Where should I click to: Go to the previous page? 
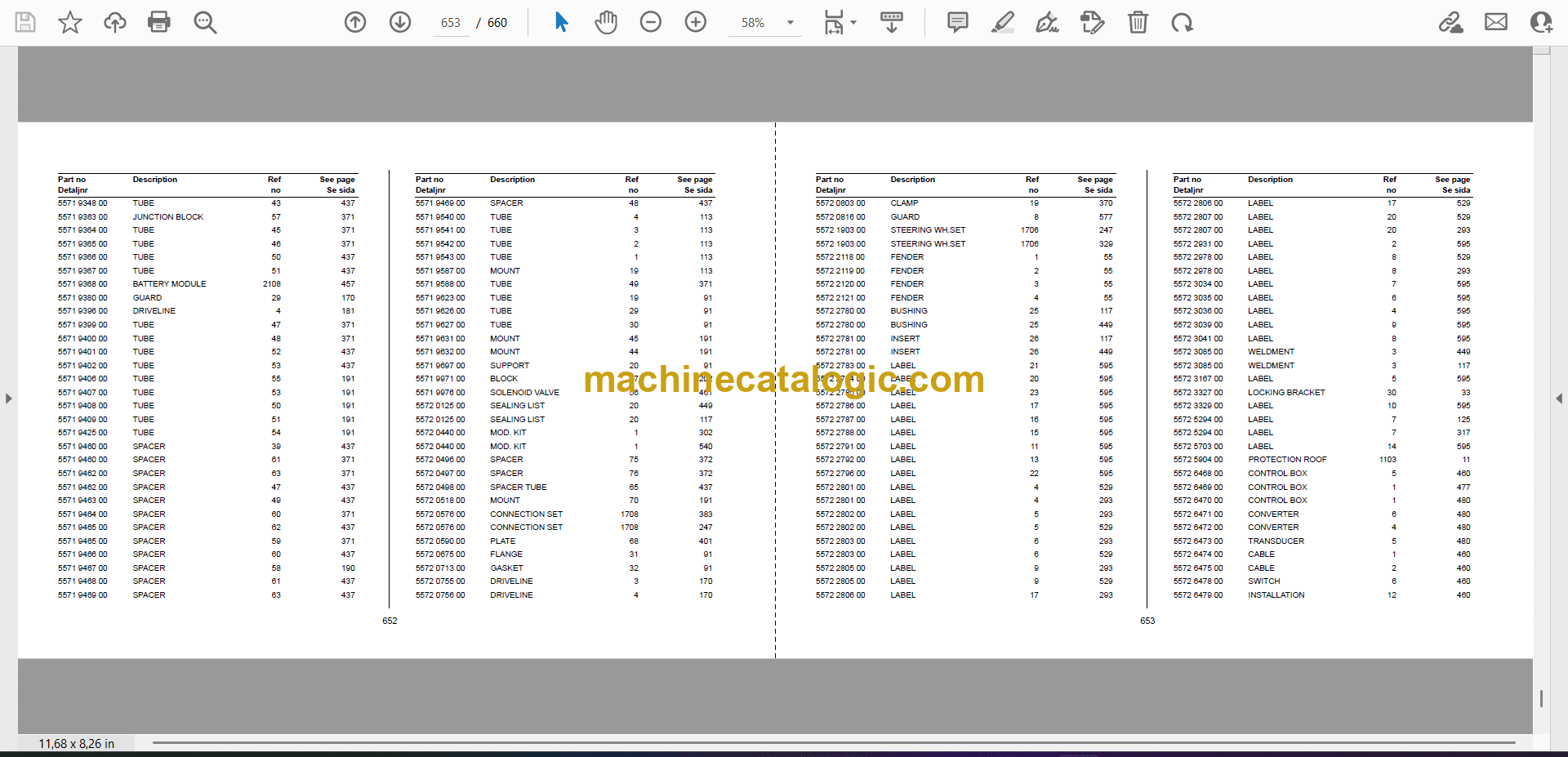(355, 22)
